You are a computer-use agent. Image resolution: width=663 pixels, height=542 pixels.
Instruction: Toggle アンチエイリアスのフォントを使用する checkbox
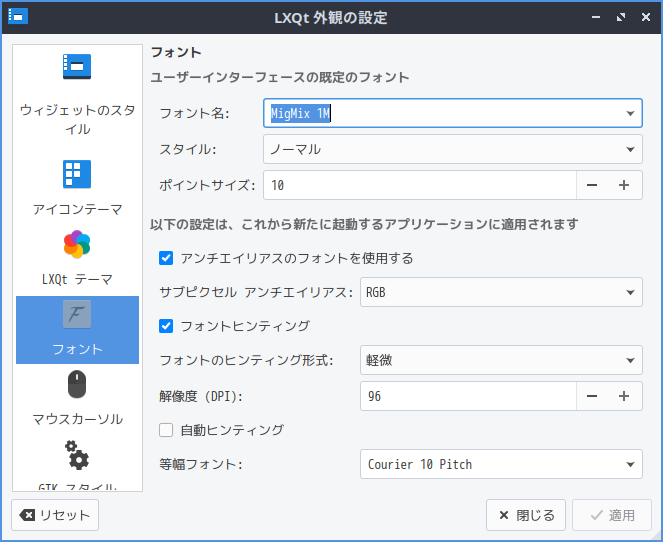click(166, 258)
